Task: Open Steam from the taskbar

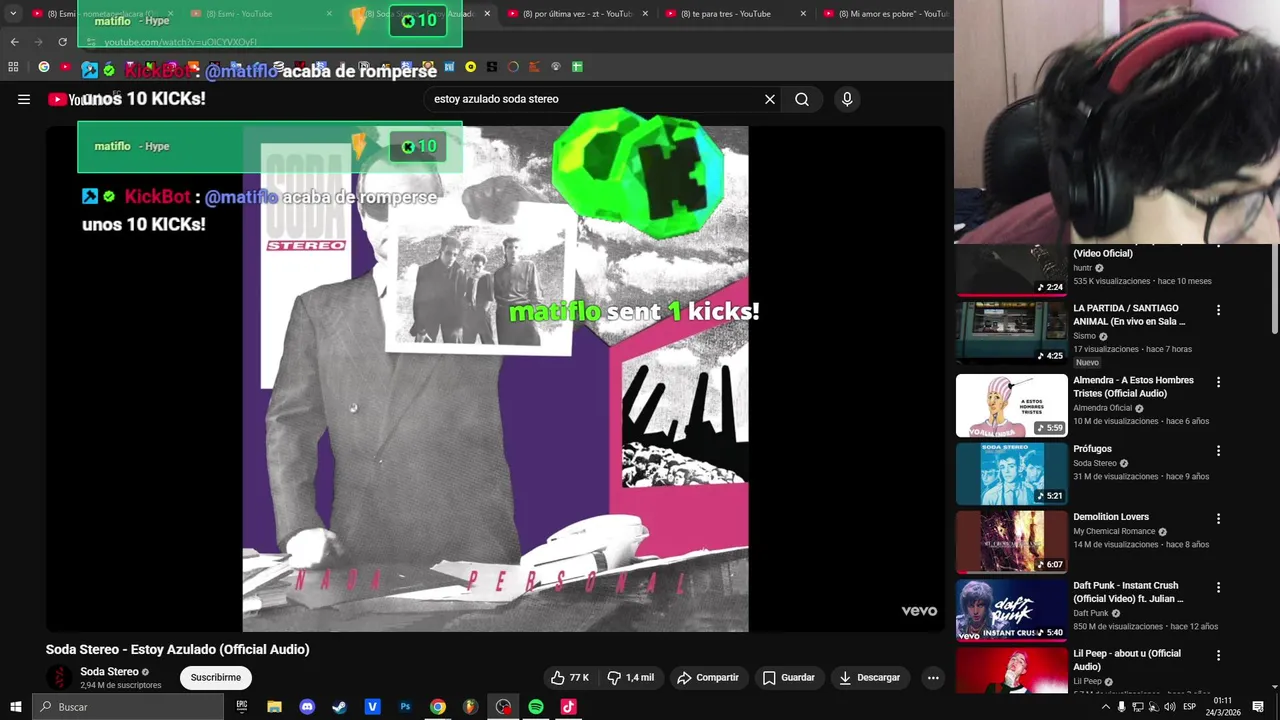Action: 340,707
